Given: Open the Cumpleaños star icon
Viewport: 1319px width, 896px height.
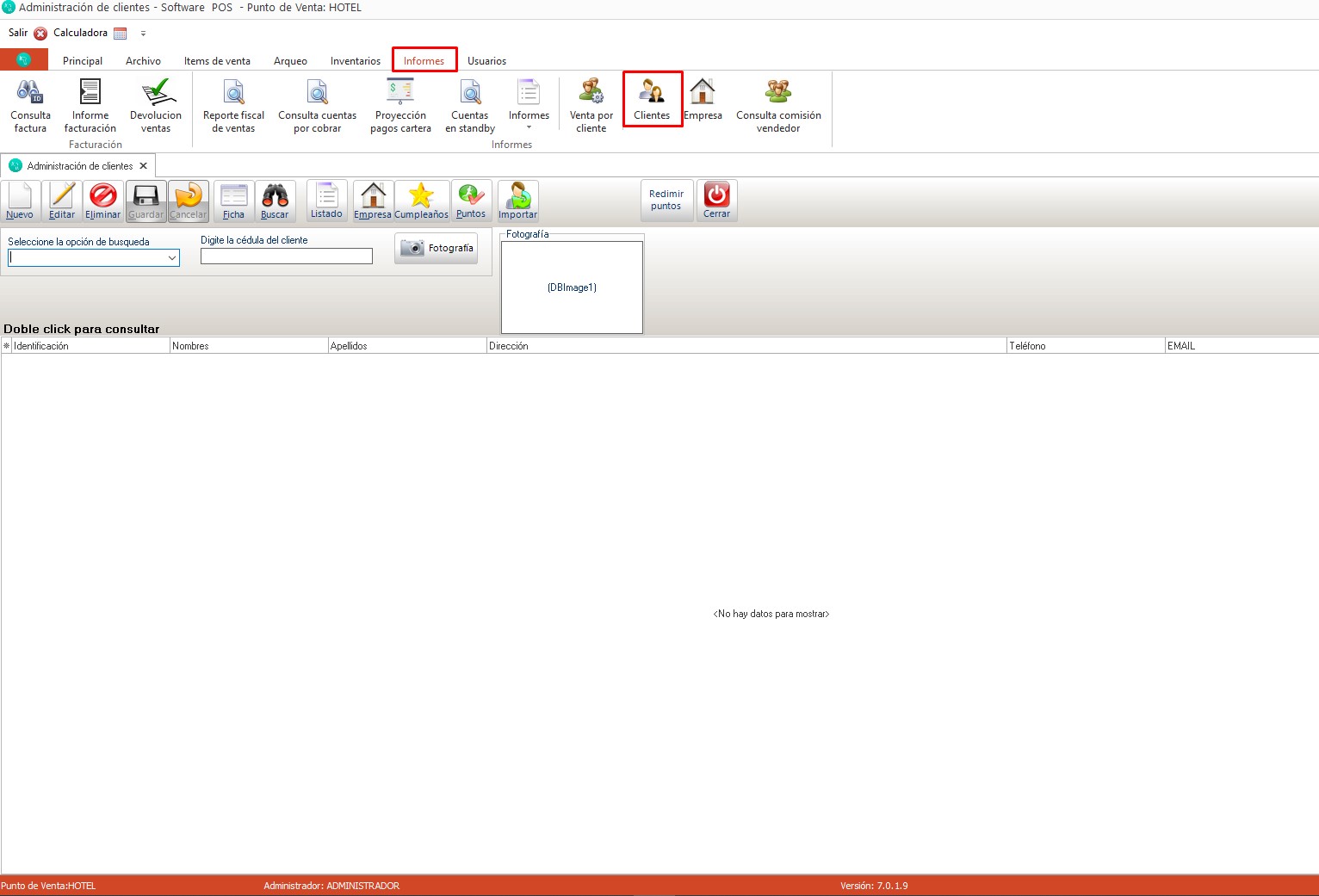Looking at the screenshot, I should point(421,201).
